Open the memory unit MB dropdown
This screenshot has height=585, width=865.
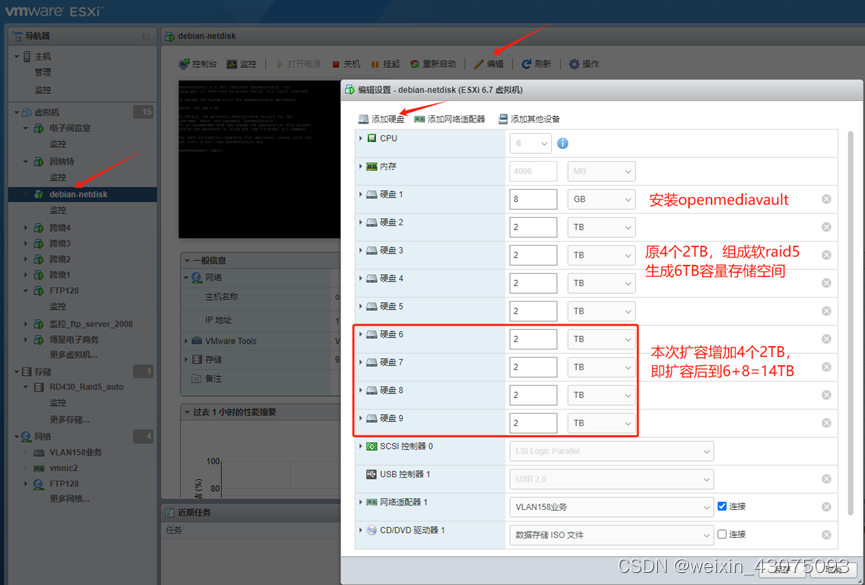(x=601, y=171)
